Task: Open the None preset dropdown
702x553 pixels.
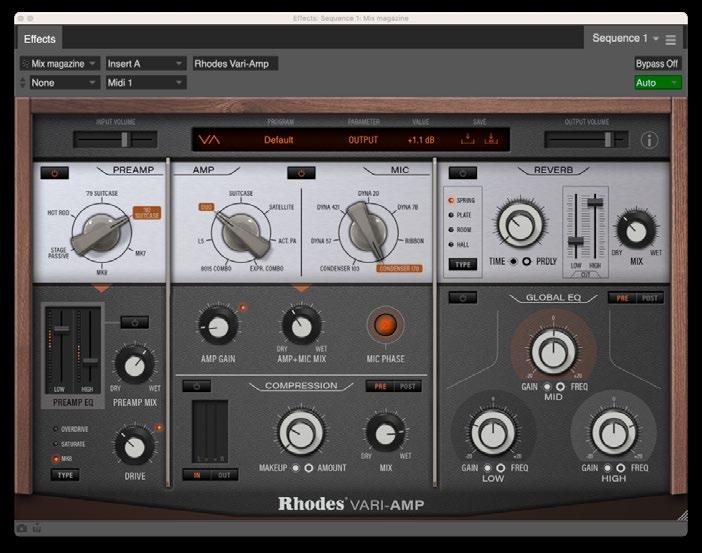Action: pyautogui.click(x=64, y=83)
